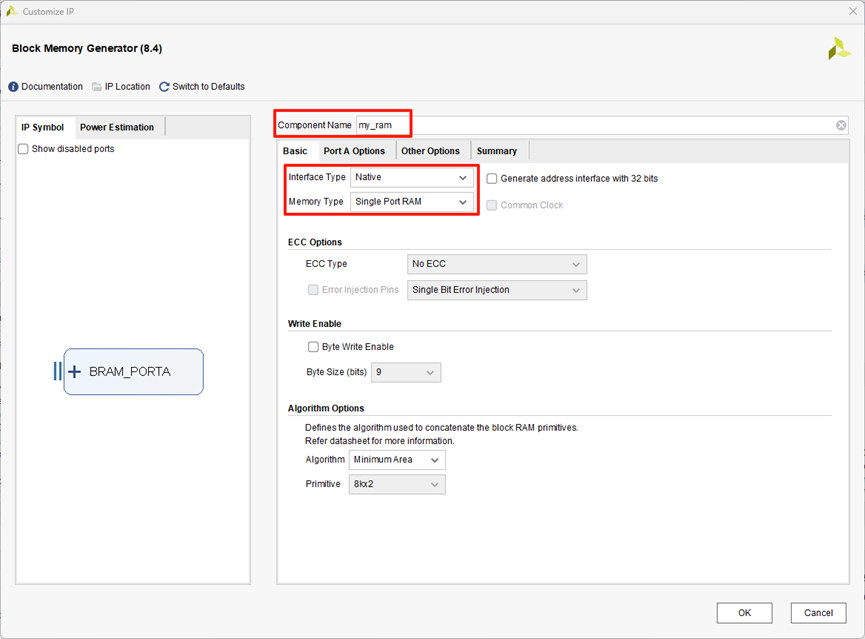Screen dimensions: 865x639
Task: Click the OK button
Action: tap(744, 613)
